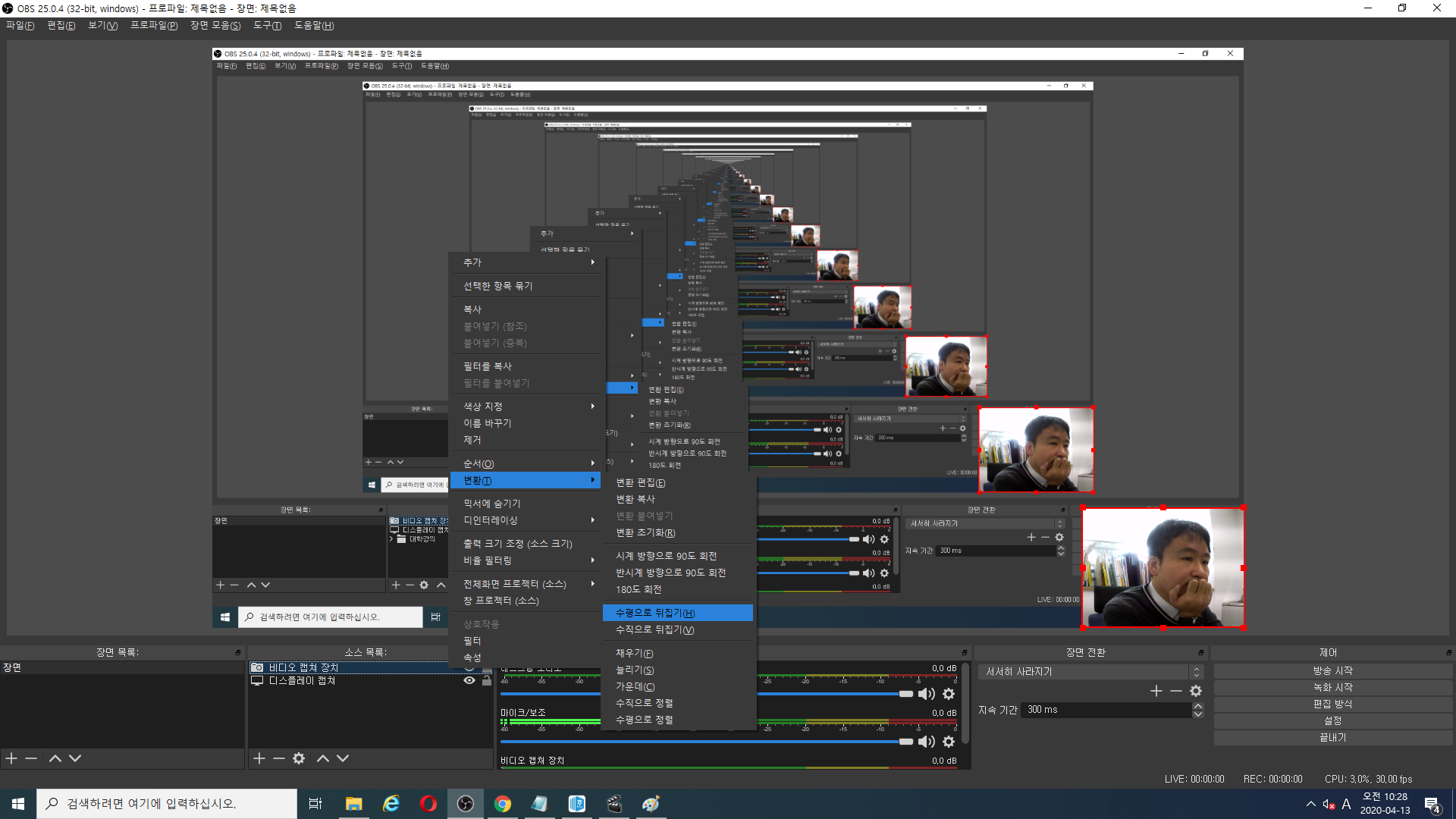The image size is (1456, 819).
Task: Increase 지속 기간 with up stepper arrow
Action: pyautogui.click(x=1198, y=706)
